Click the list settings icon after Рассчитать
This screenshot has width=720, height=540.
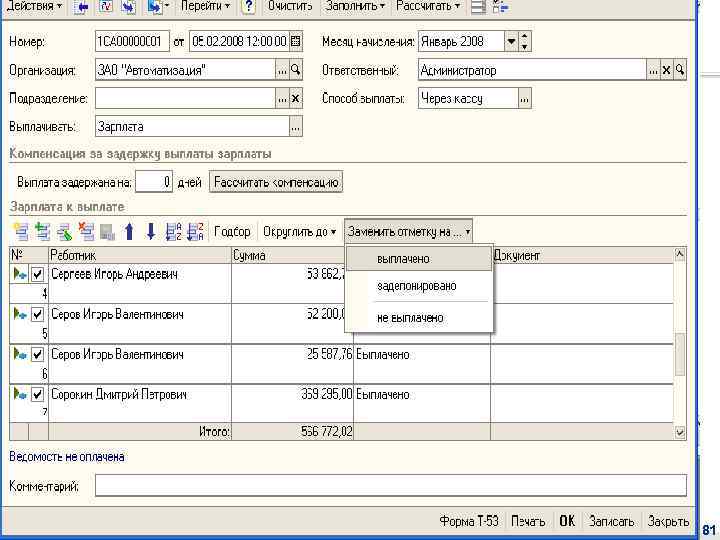pyautogui.click(x=478, y=6)
